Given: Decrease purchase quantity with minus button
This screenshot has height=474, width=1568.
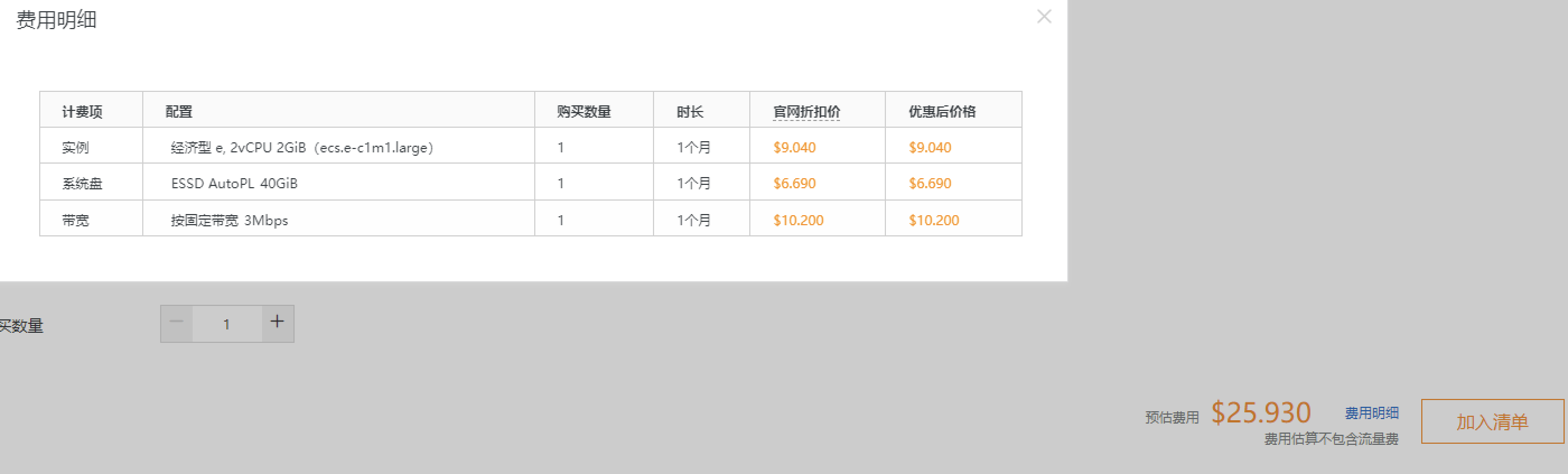Looking at the screenshot, I should 176,323.
